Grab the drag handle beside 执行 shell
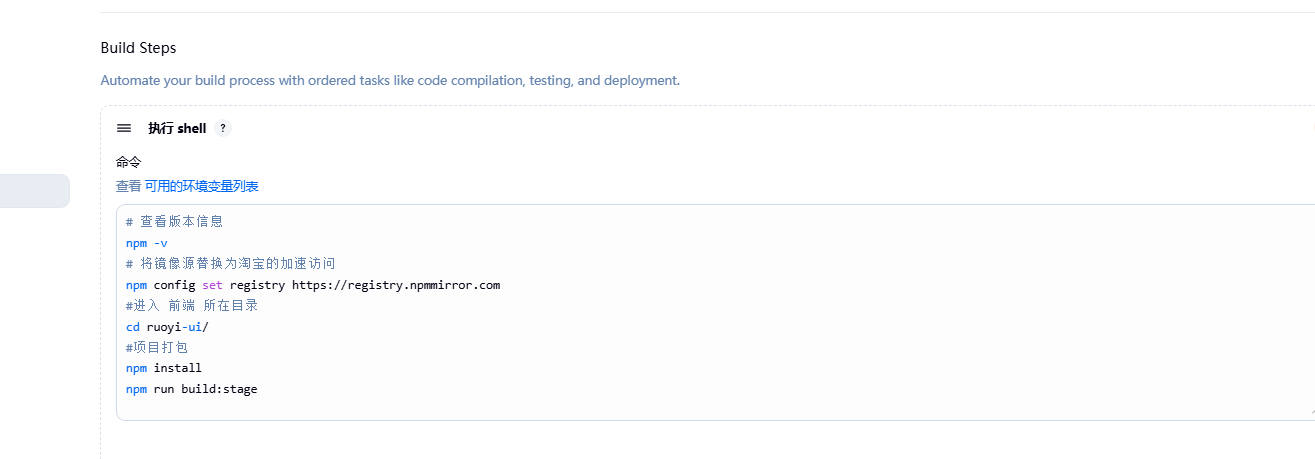This screenshot has height=459, width=1315. [x=124, y=128]
